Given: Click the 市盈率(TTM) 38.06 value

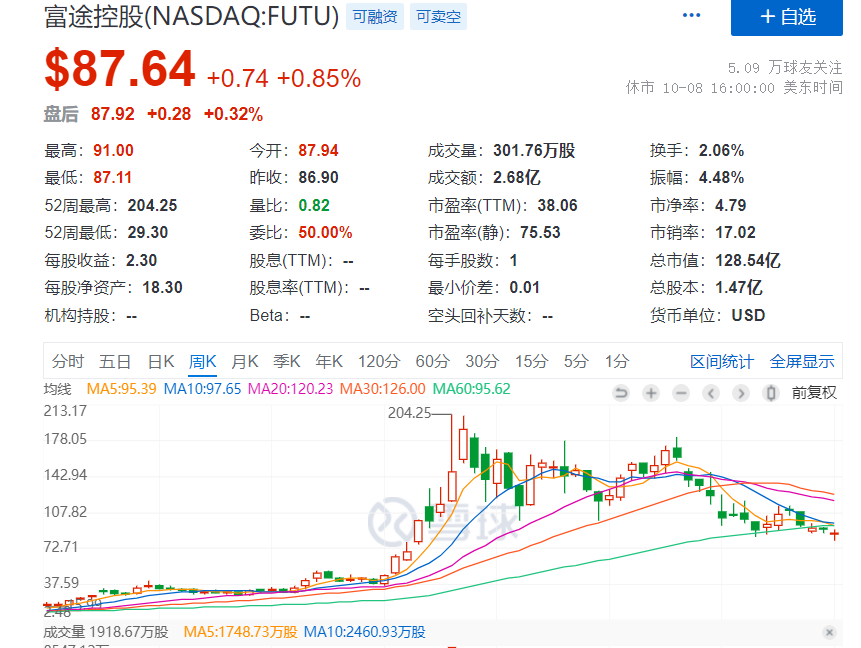Looking at the screenshot, I should [557, 205].
